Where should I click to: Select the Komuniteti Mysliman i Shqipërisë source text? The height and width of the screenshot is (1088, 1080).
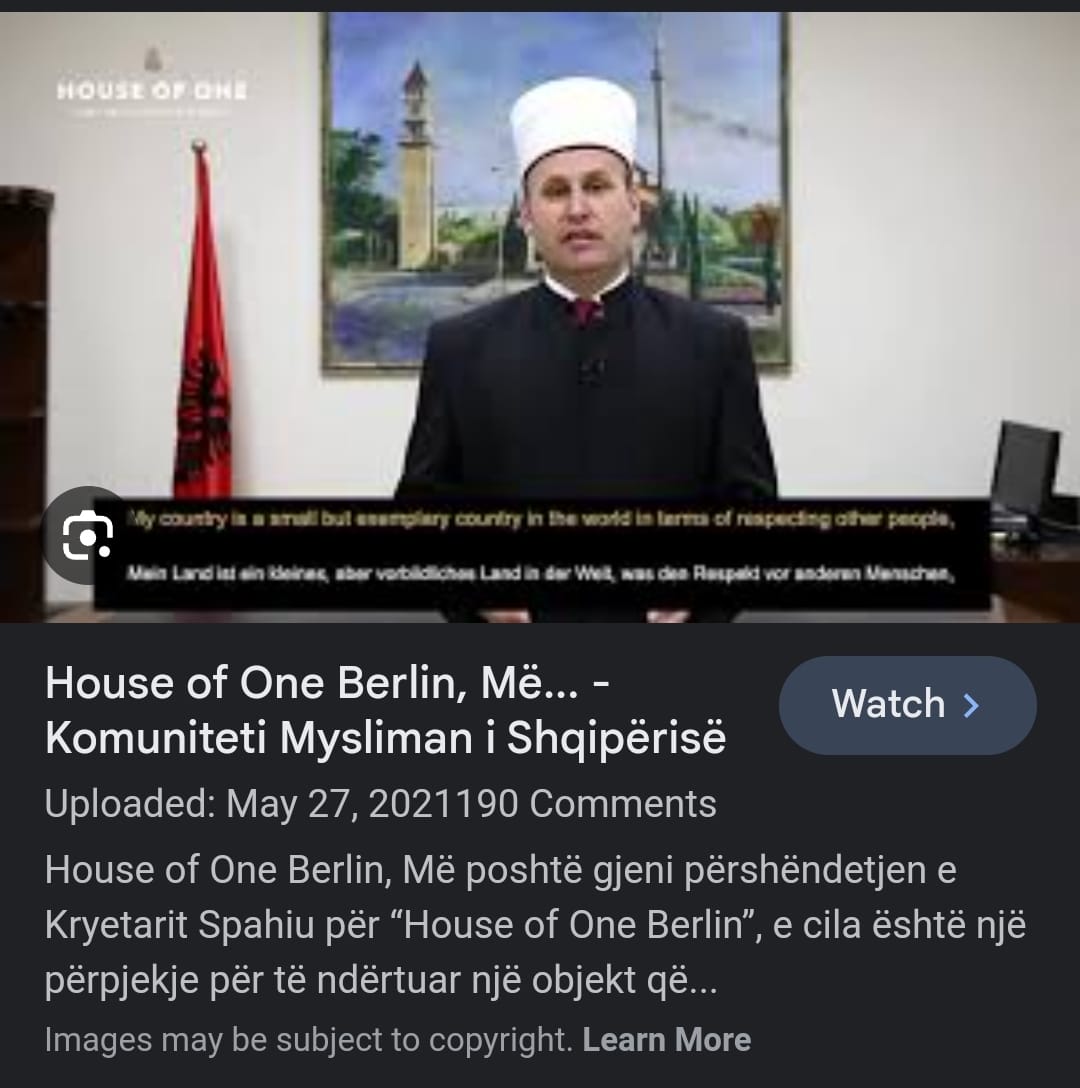point(385,738)
